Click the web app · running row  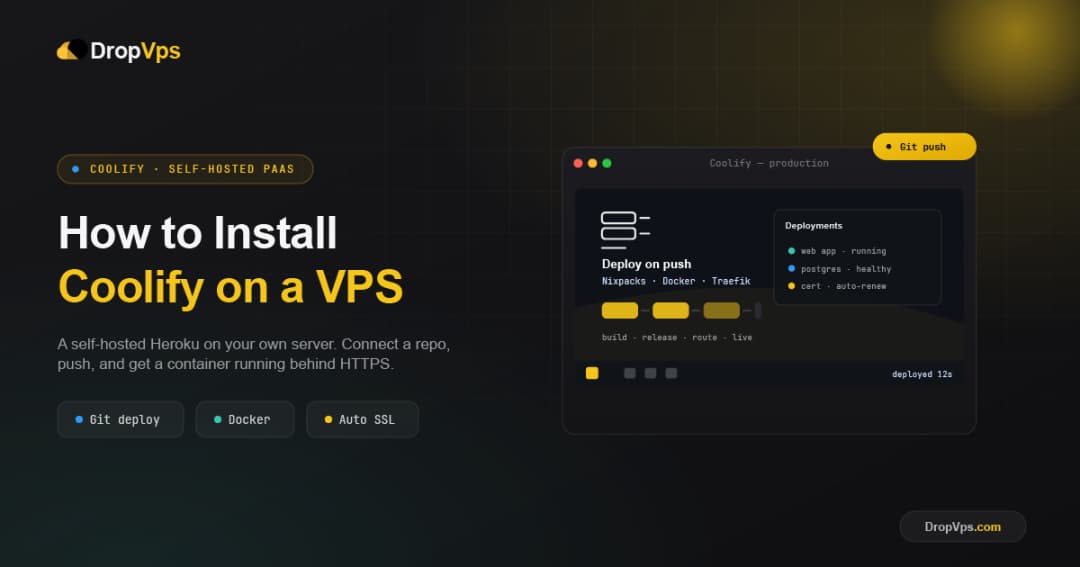pos(837,251)
